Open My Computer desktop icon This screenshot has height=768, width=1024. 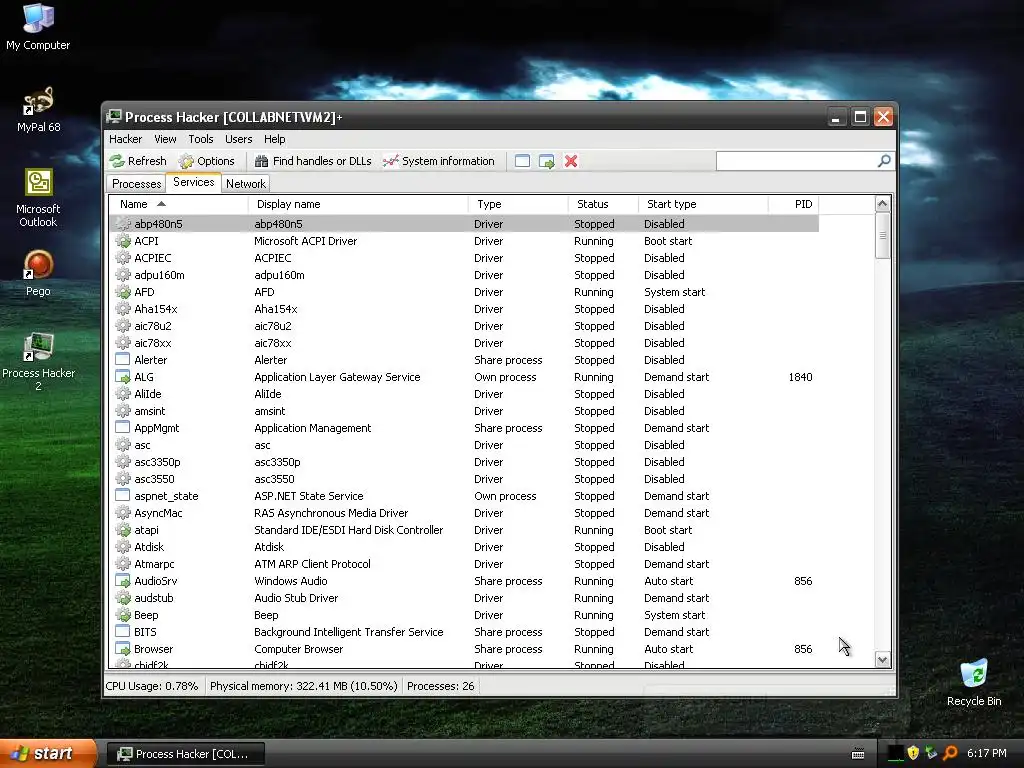click(38, 27)
